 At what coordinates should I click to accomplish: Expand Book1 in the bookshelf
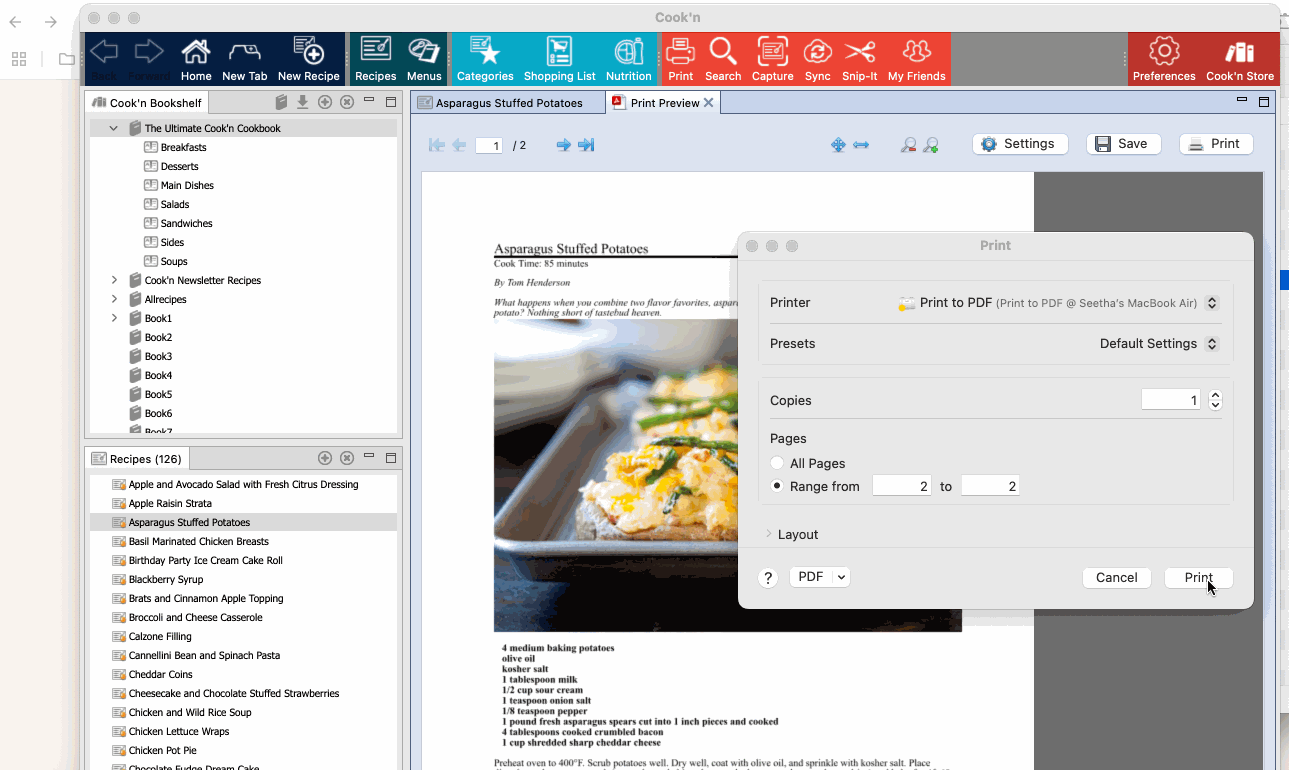click(x=114, y=318)
